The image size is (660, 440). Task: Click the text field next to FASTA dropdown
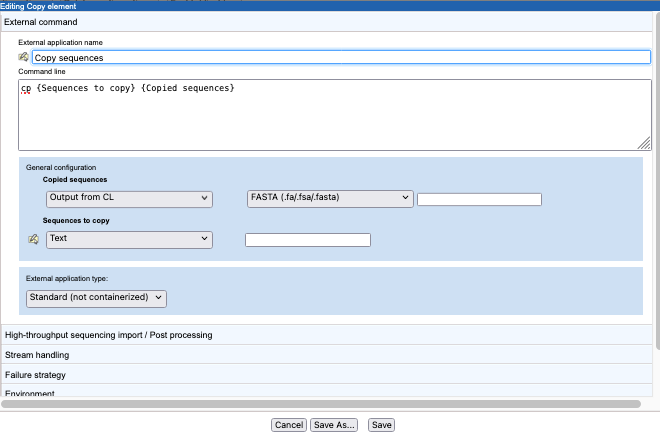479,199
